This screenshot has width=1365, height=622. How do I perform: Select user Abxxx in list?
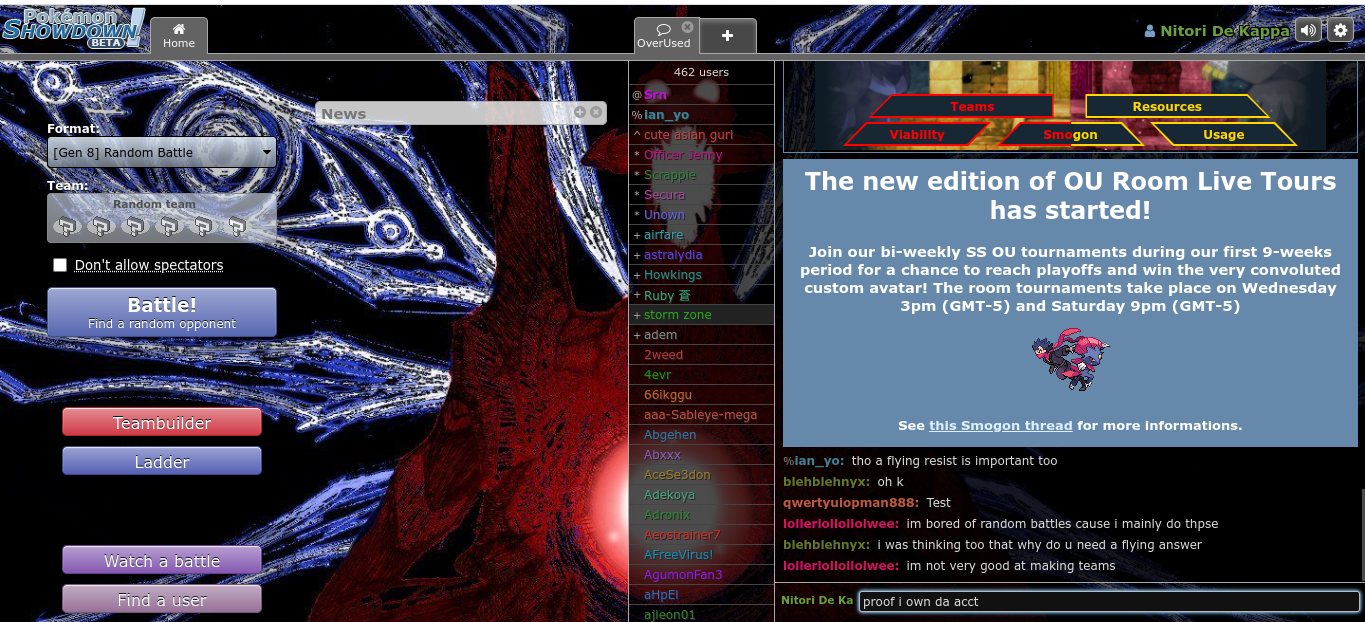pyautogui.click(x=701, y=454)
